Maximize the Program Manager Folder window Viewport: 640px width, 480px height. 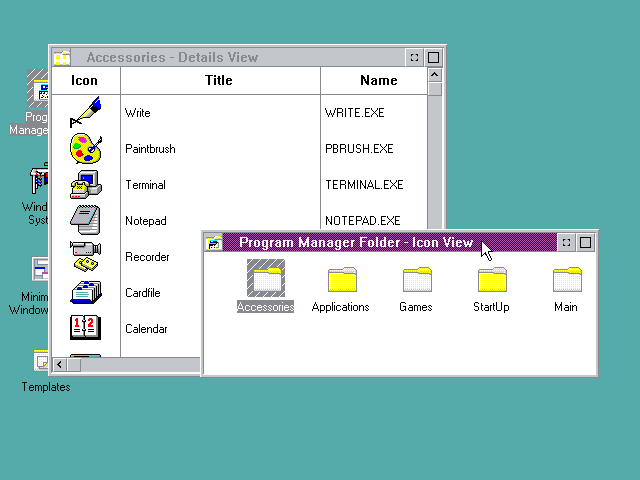[585, 242]
